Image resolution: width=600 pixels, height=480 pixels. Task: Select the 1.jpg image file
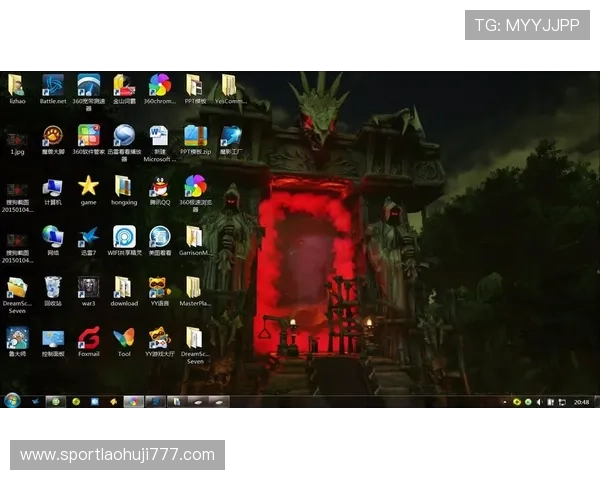17,138
